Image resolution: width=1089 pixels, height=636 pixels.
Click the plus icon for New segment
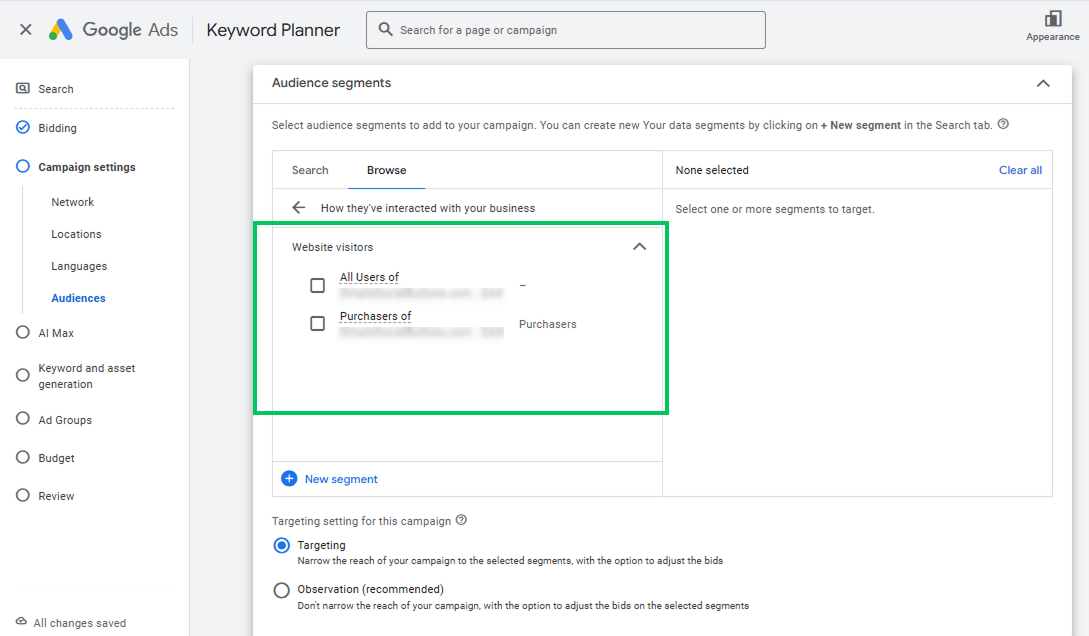click(289, 478)
